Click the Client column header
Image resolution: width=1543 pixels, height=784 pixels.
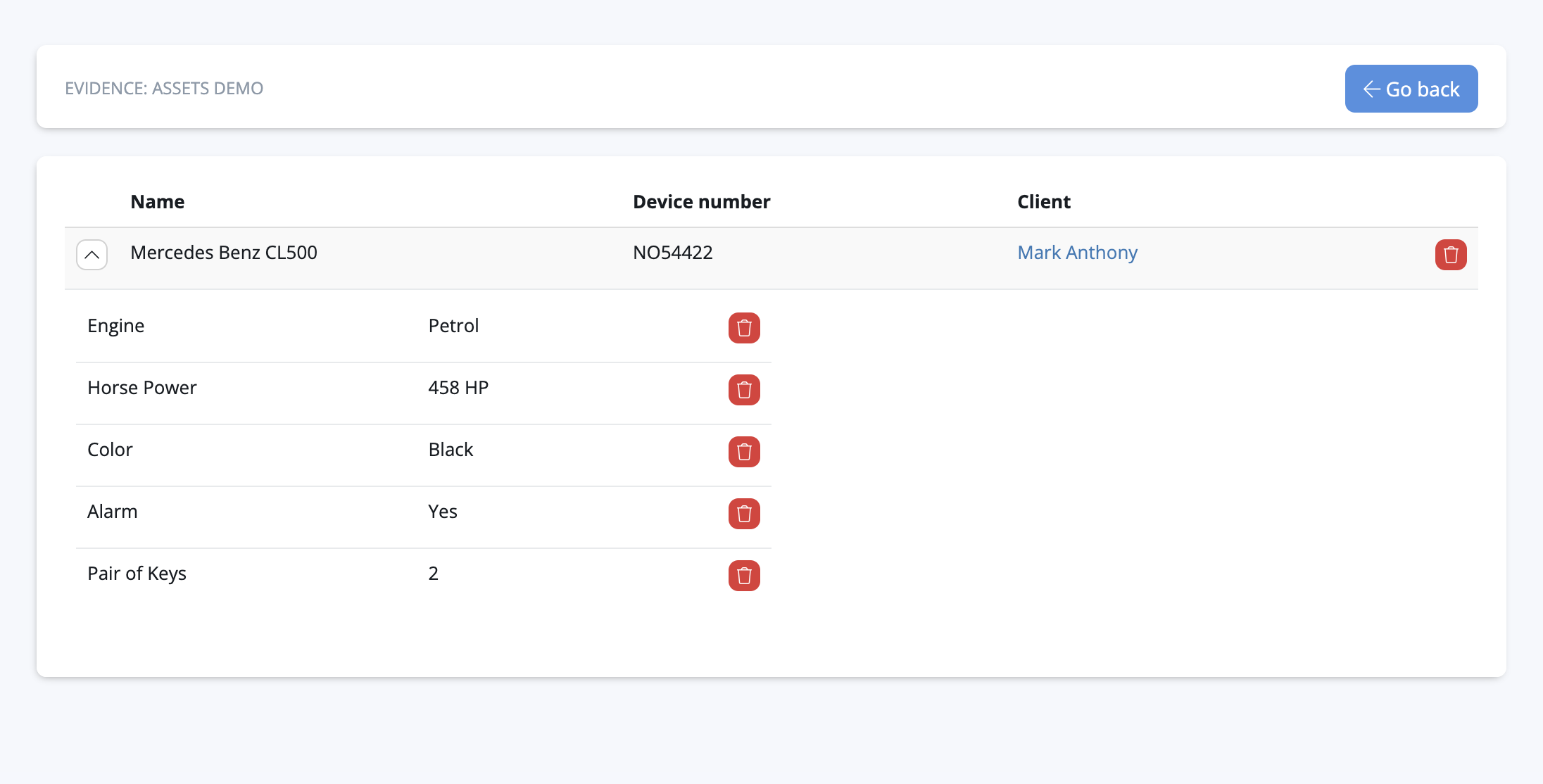[1043, 202]
